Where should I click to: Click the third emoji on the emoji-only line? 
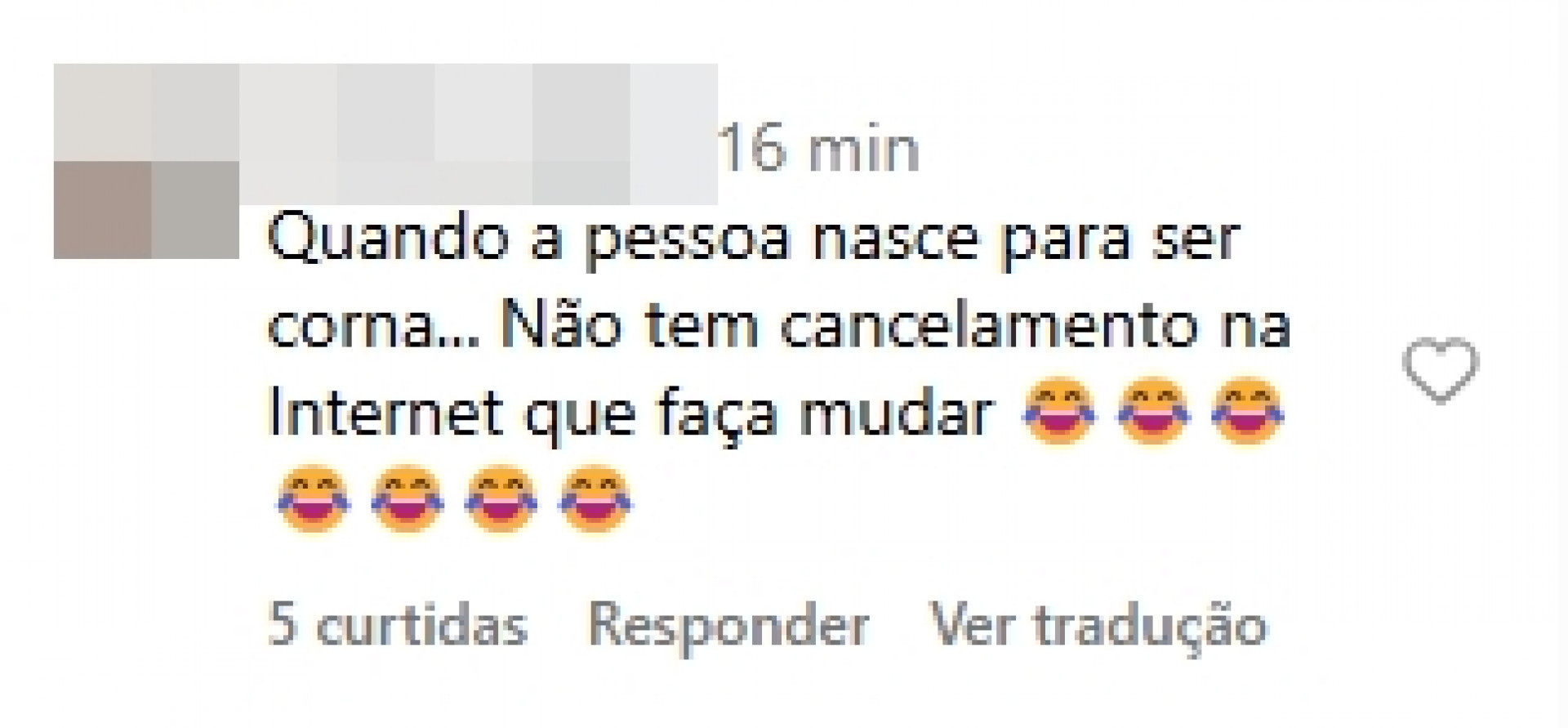[501, 498]
